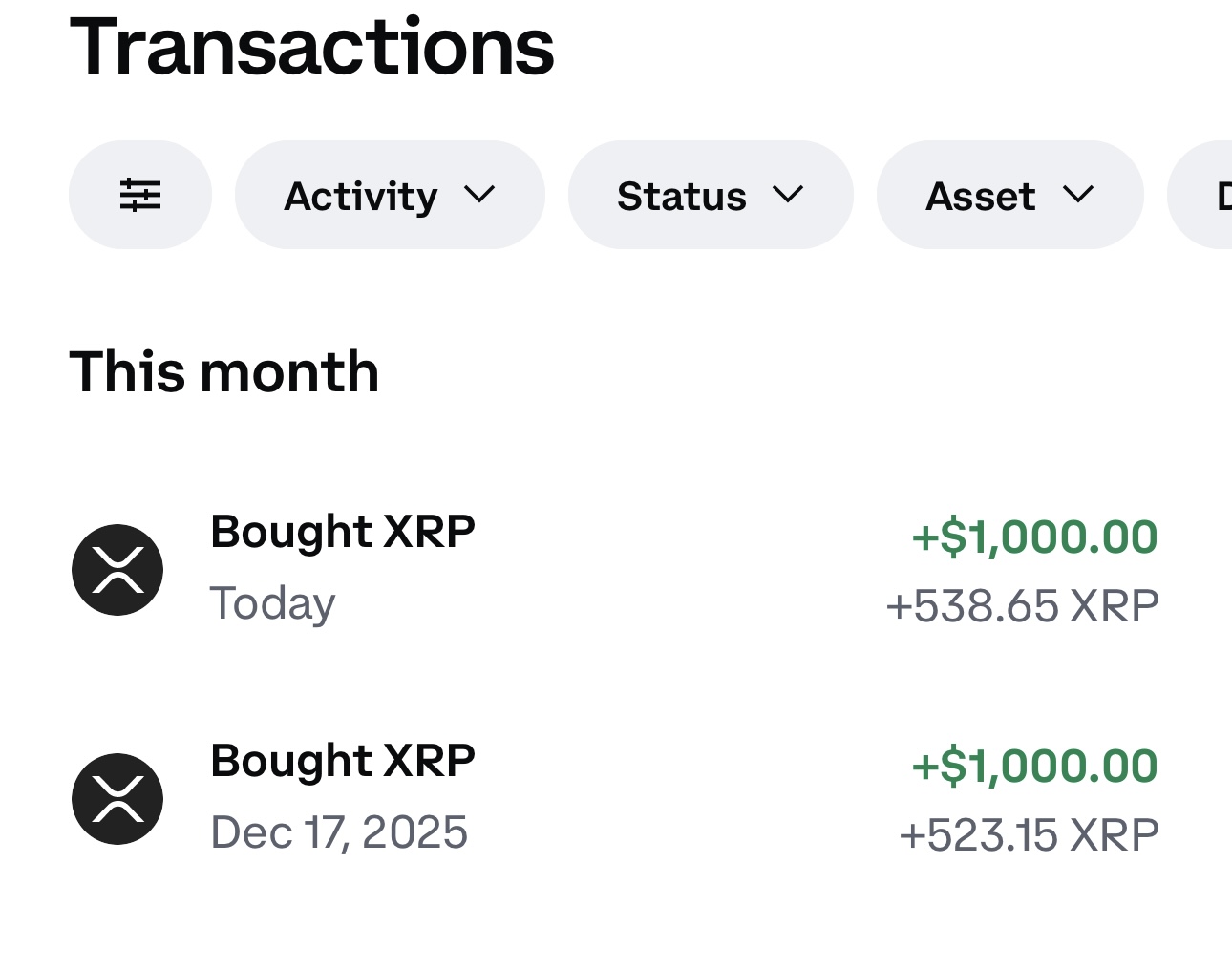Click the chevron arrow on Activity filter
Screen dimensions: 1232x968
479,195
